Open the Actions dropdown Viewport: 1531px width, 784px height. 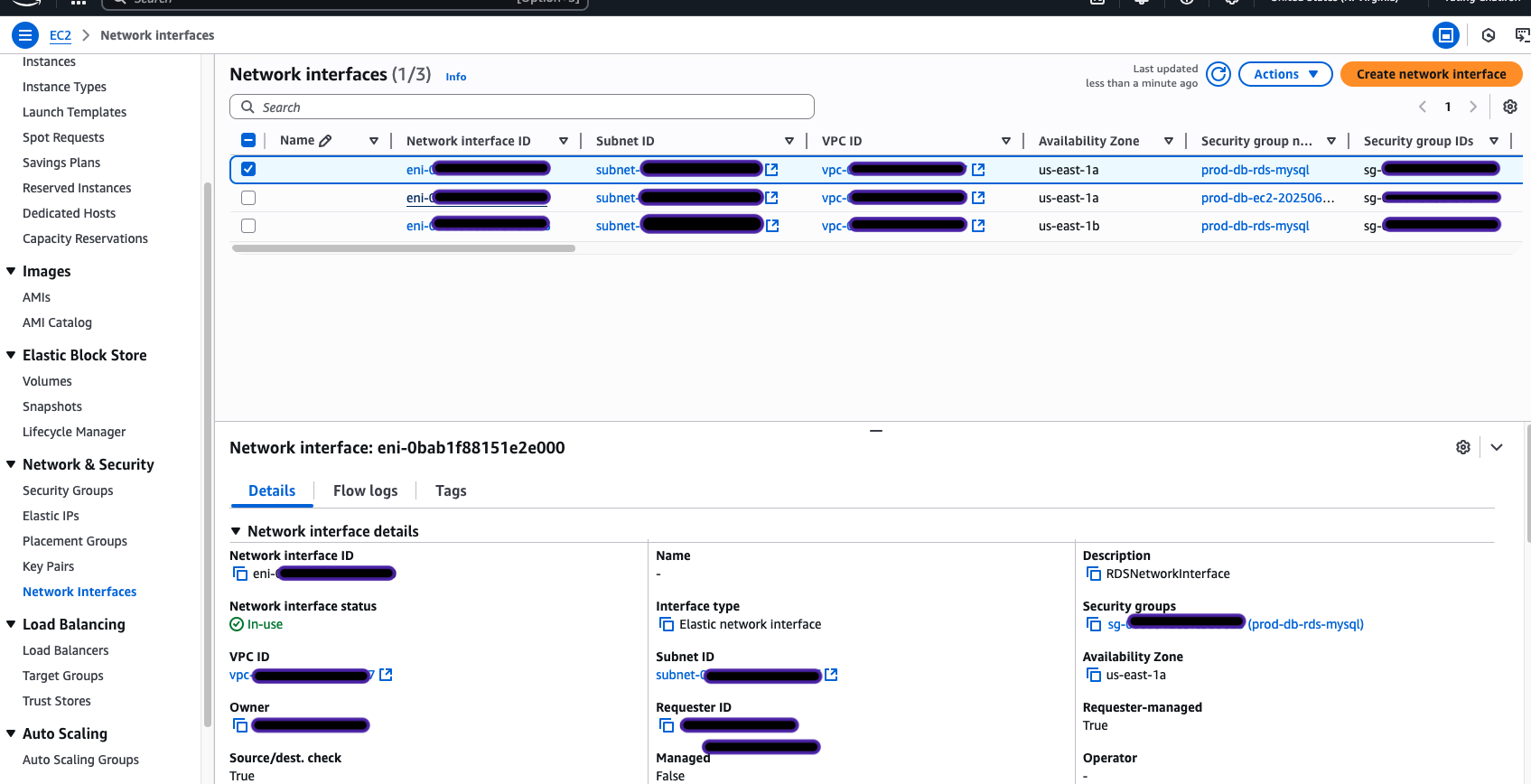pyautogui.click(x=1285, y=74)
